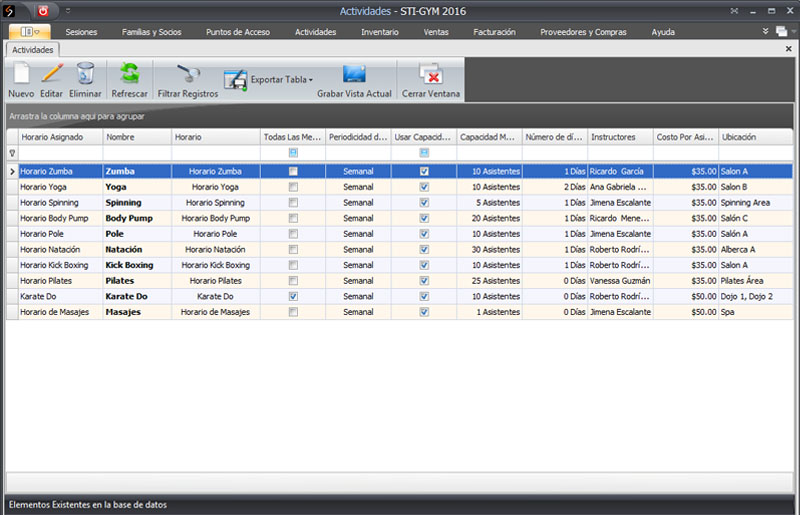Click the Eliminar trash bin icon
Viewport: 800px width, 515px height.
pyautogui.click(x=85, y=74)
